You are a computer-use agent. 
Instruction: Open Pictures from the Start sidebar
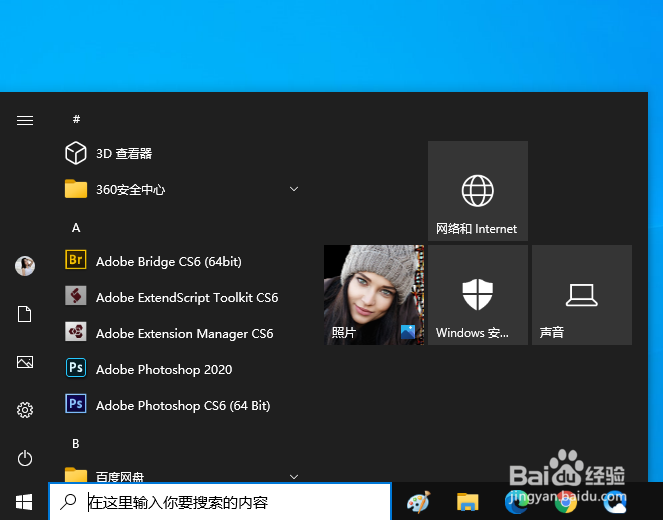[x=25, y=362]
